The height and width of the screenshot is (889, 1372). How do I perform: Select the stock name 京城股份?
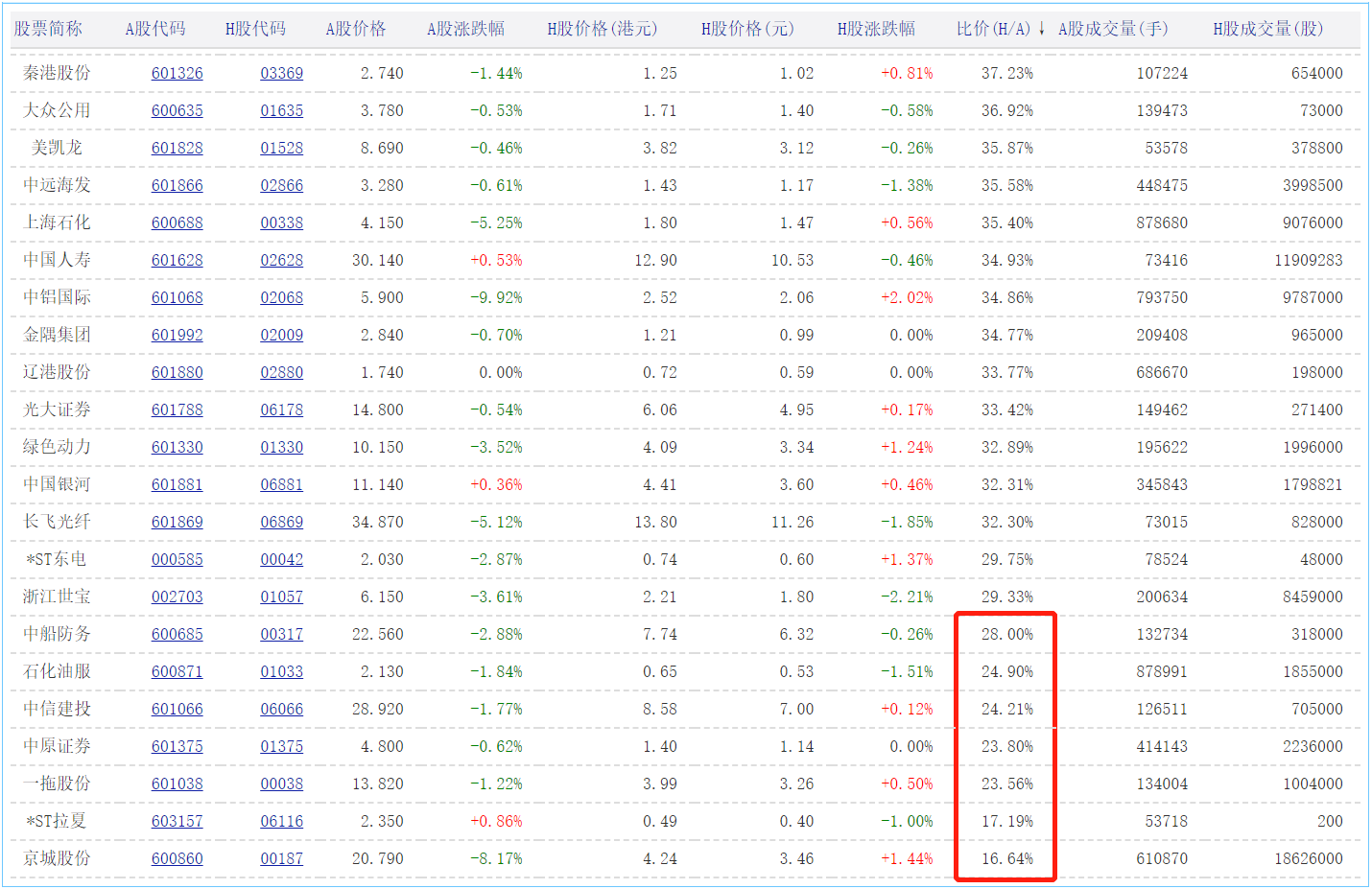(x=57, y=858)
